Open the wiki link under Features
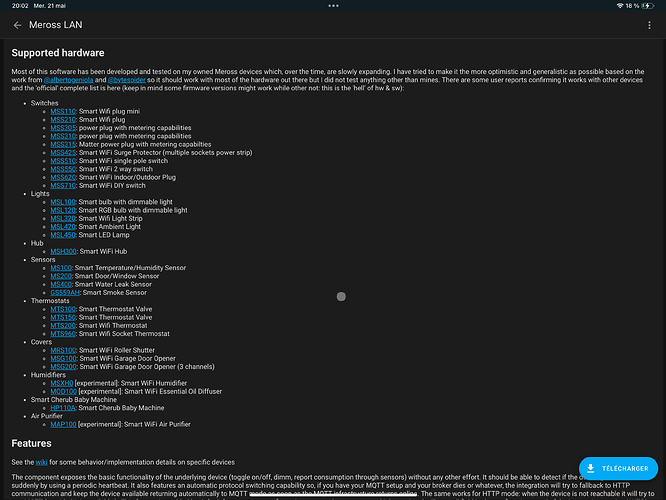This screenshot has width=666, height=500. [41, 462]
